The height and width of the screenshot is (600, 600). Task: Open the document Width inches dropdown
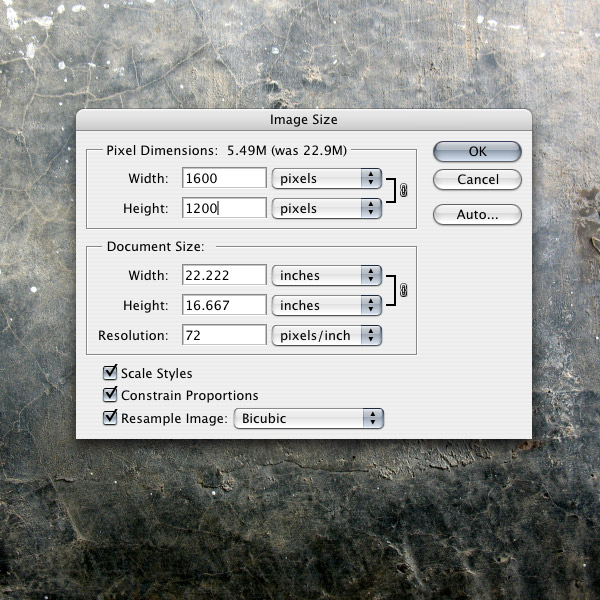(x=327, y=276)
